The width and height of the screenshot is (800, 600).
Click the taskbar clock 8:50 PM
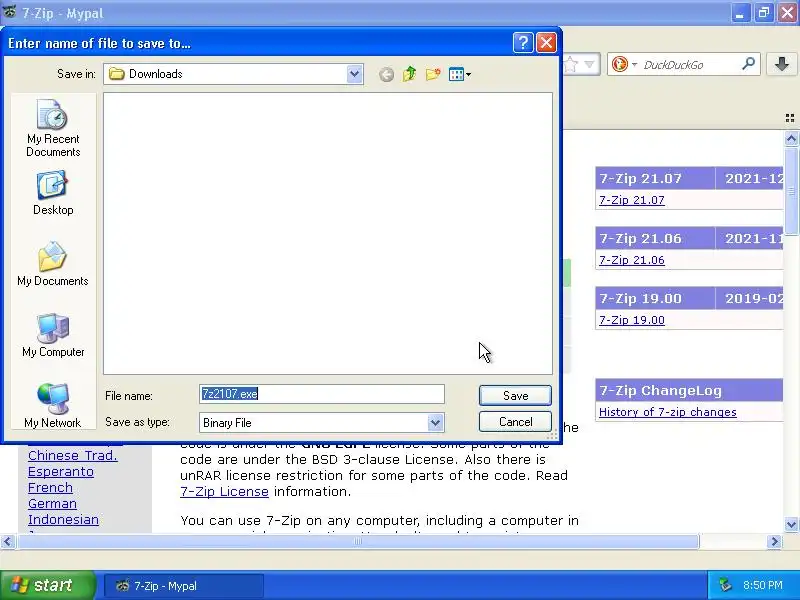(x=763, y=585)
